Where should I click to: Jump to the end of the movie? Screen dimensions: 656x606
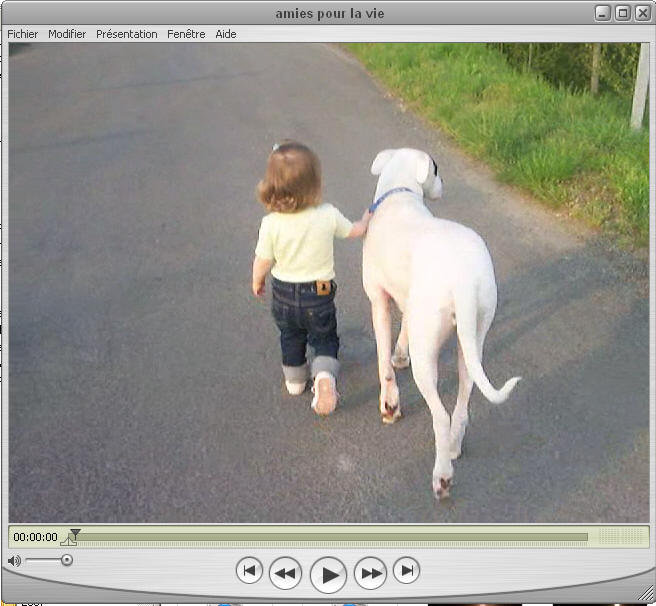(406, 570)
